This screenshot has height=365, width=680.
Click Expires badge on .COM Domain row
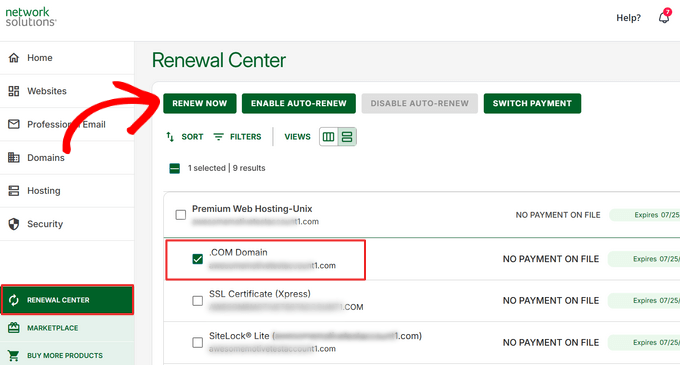click(644, 259)
